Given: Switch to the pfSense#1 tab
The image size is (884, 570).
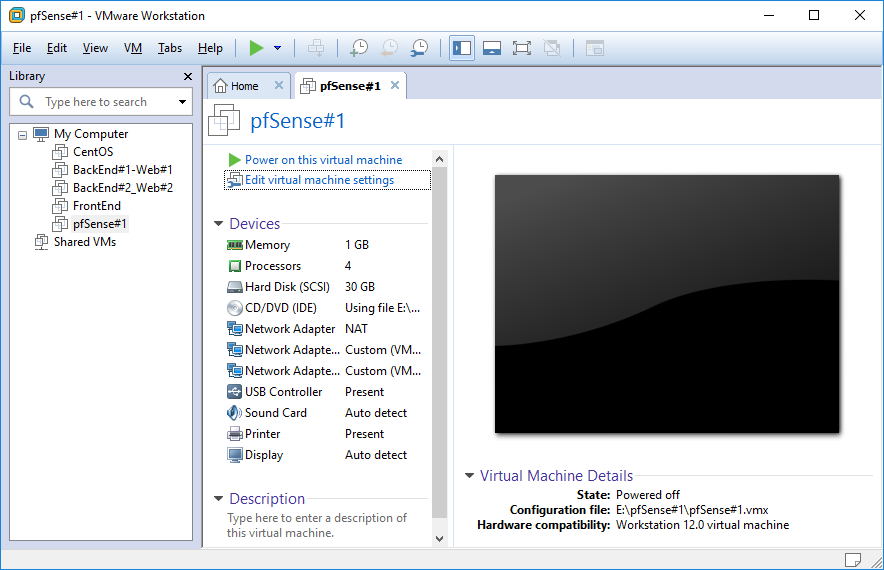Looking at the screenshot, I should click(x=350, y=86).
